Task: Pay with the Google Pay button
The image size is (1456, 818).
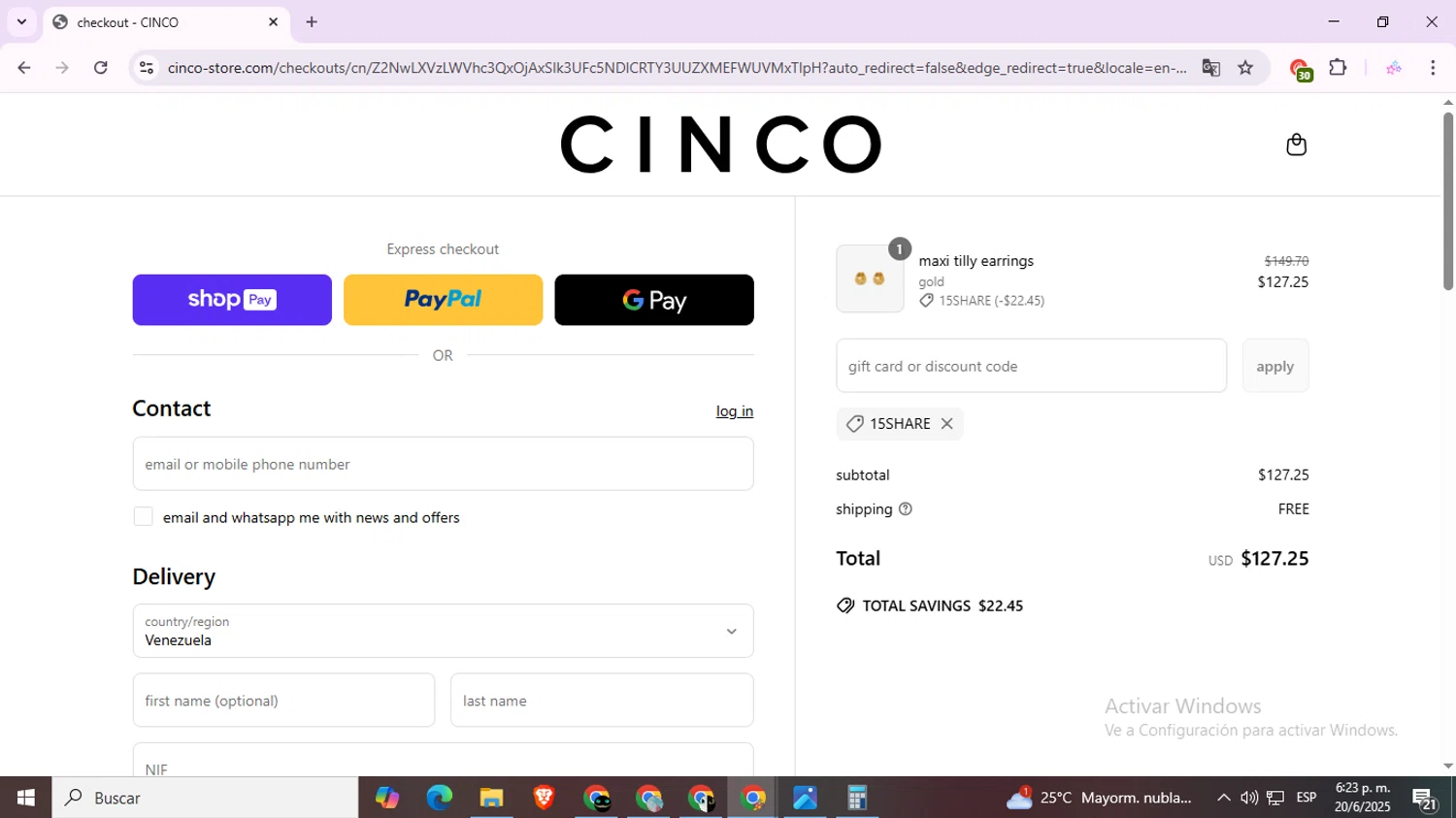Action: tap(654, 300)
